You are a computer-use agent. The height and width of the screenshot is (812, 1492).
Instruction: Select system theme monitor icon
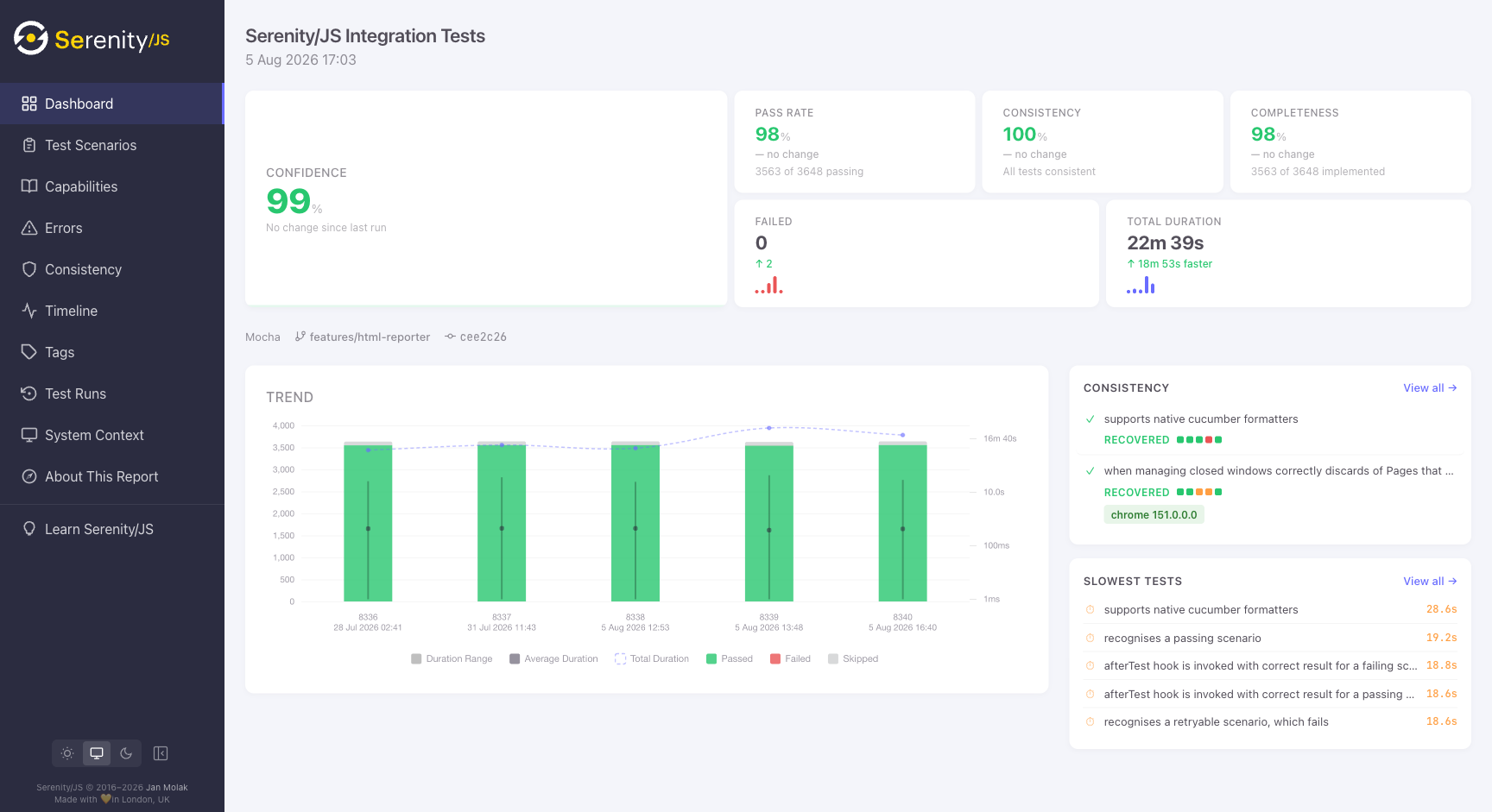pos(97,753)
